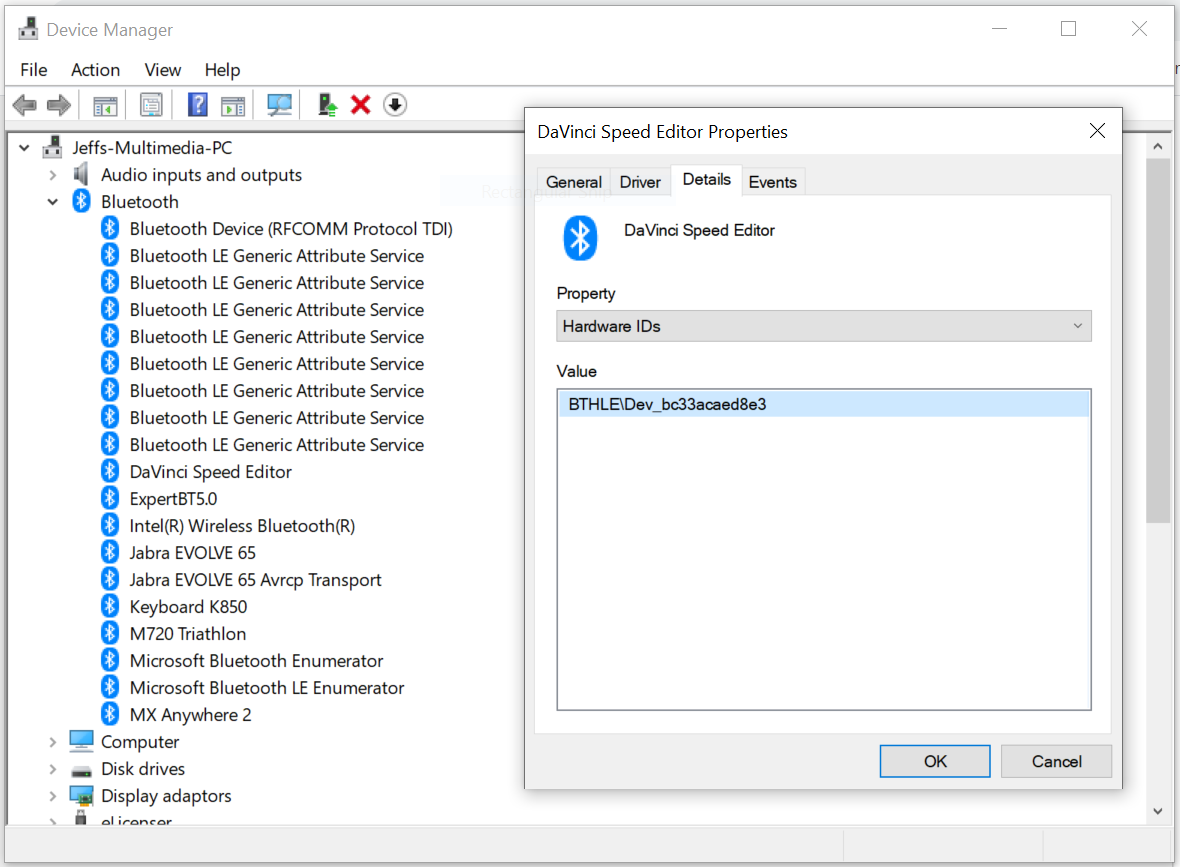The image size is (1180, 867).
Task: Click the Audio inputs and outputs speaker icon
Action: pos(81,174)
